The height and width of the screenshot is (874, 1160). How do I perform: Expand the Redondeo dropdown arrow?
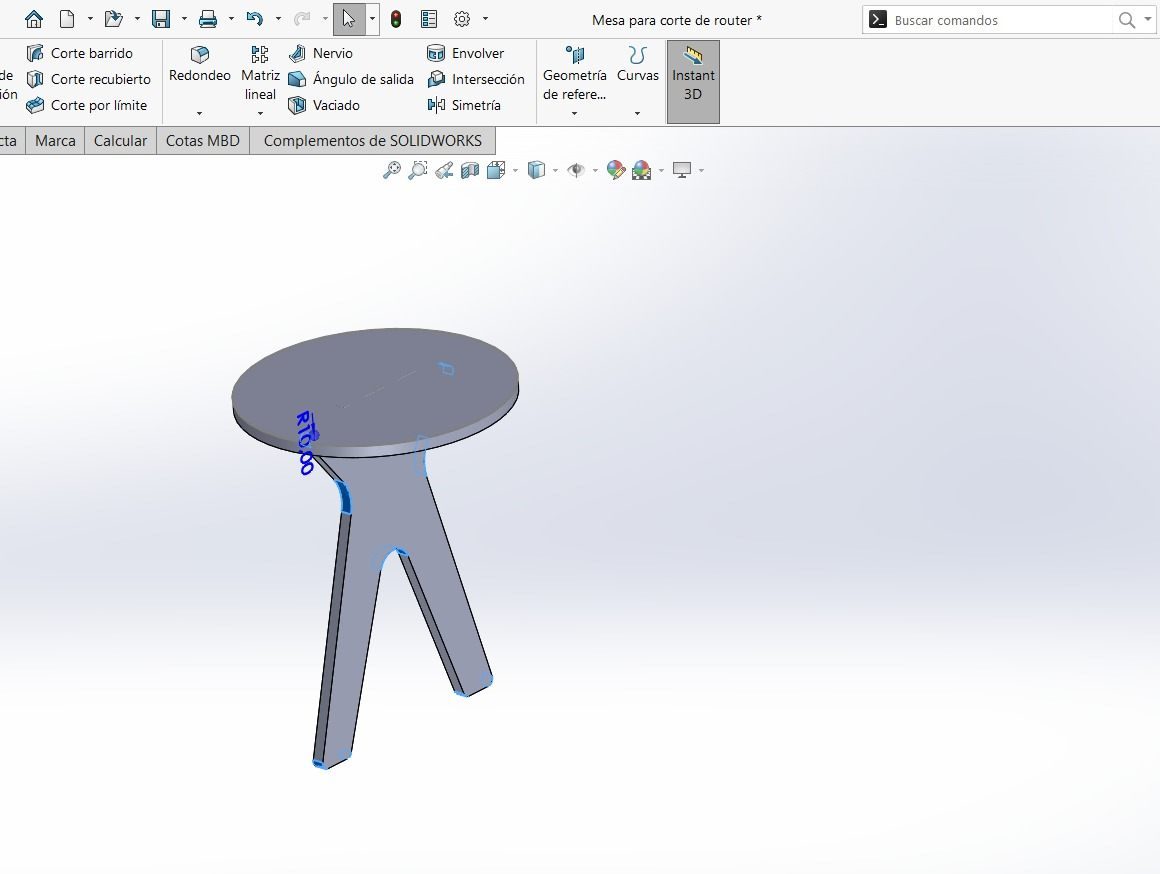click(x=200, y=113)
